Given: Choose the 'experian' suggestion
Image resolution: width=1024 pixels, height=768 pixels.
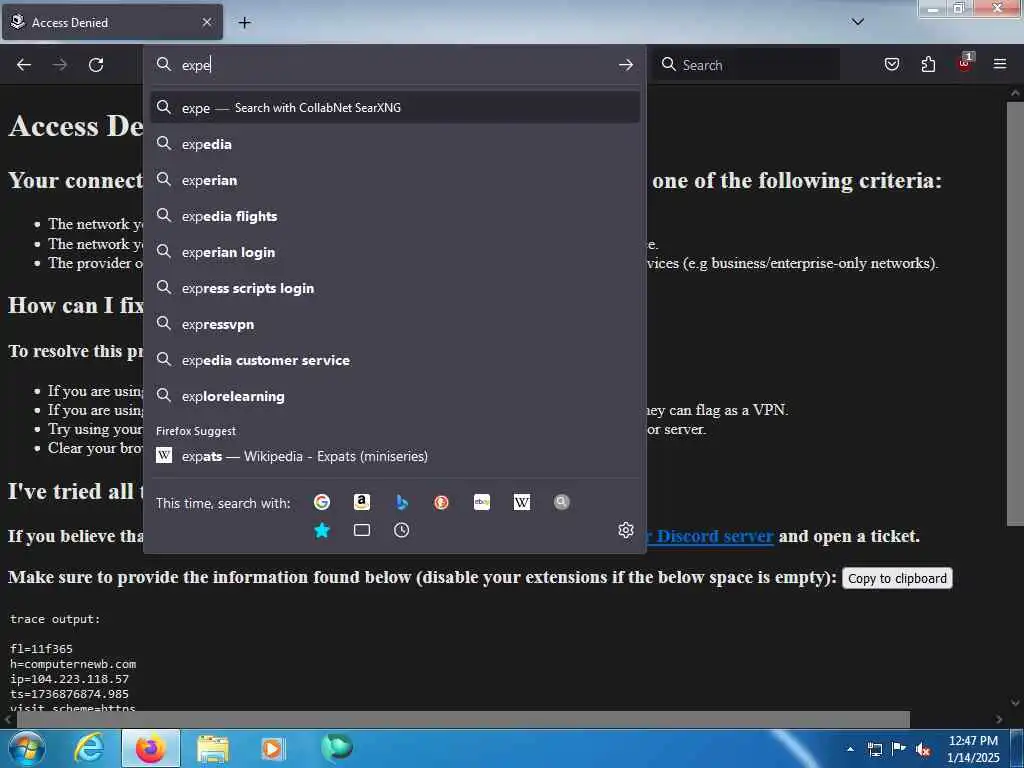Looking at the screenshot, I should [x=395, y=180].
